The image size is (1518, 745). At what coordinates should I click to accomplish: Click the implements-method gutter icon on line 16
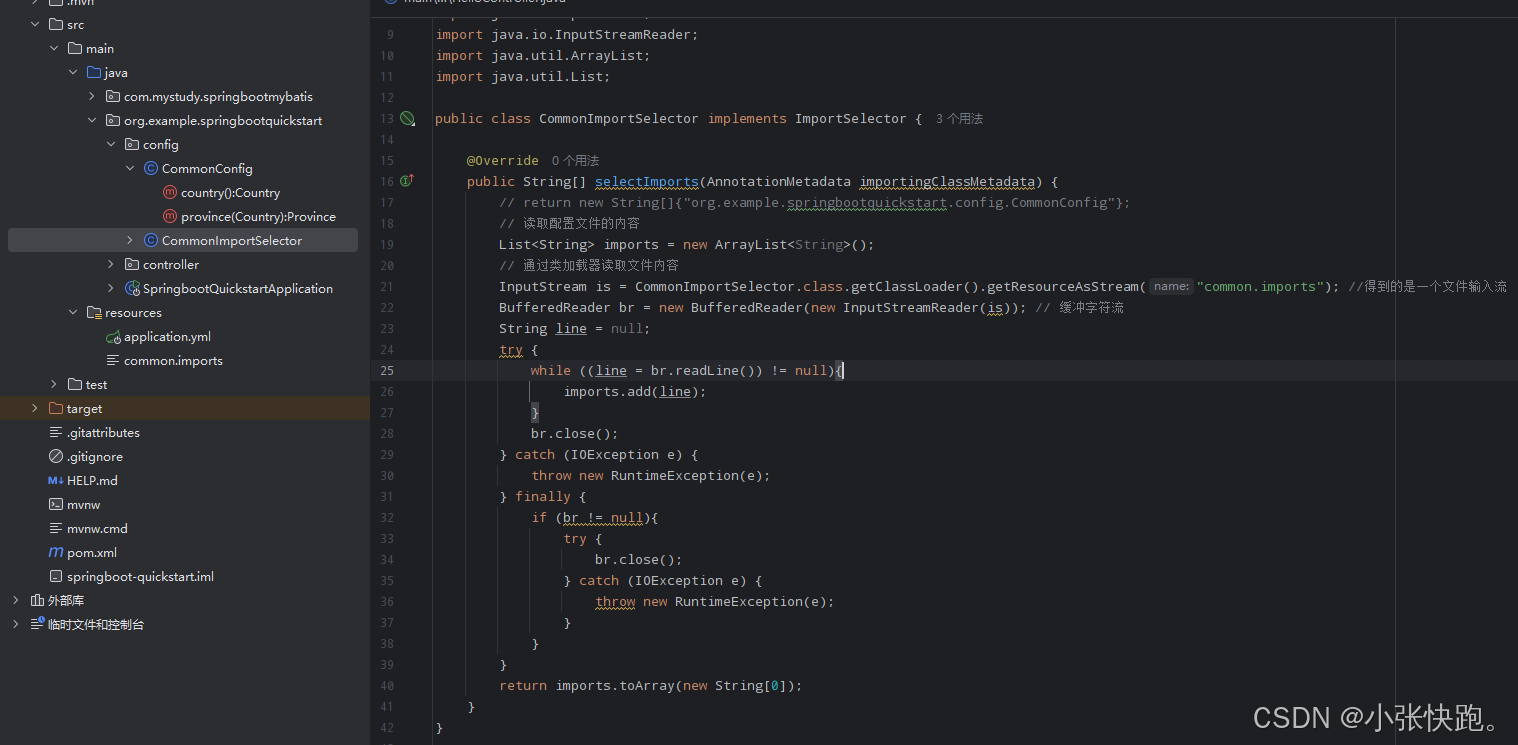406,181
